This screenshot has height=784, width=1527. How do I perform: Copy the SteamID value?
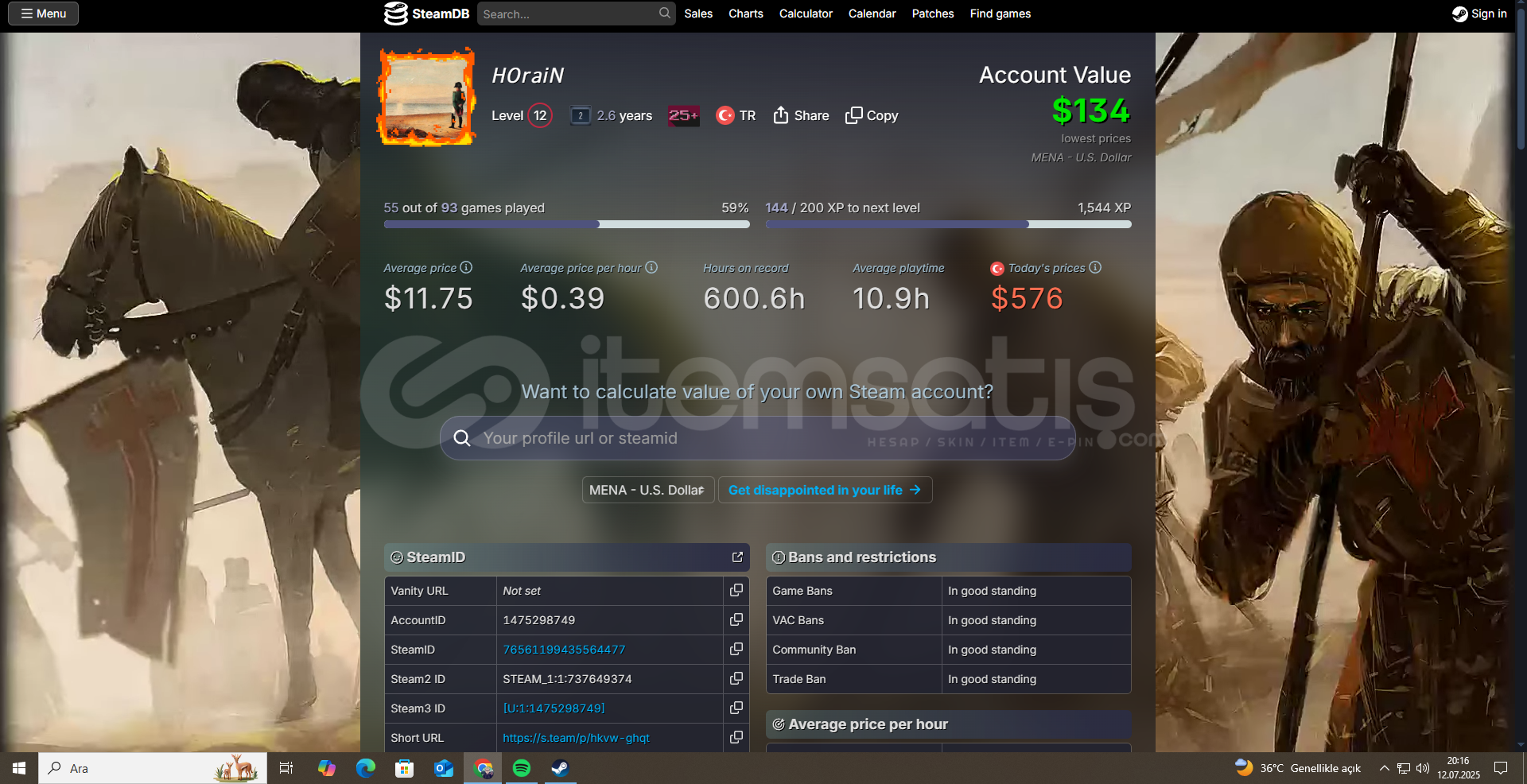(x=736, y=649)
